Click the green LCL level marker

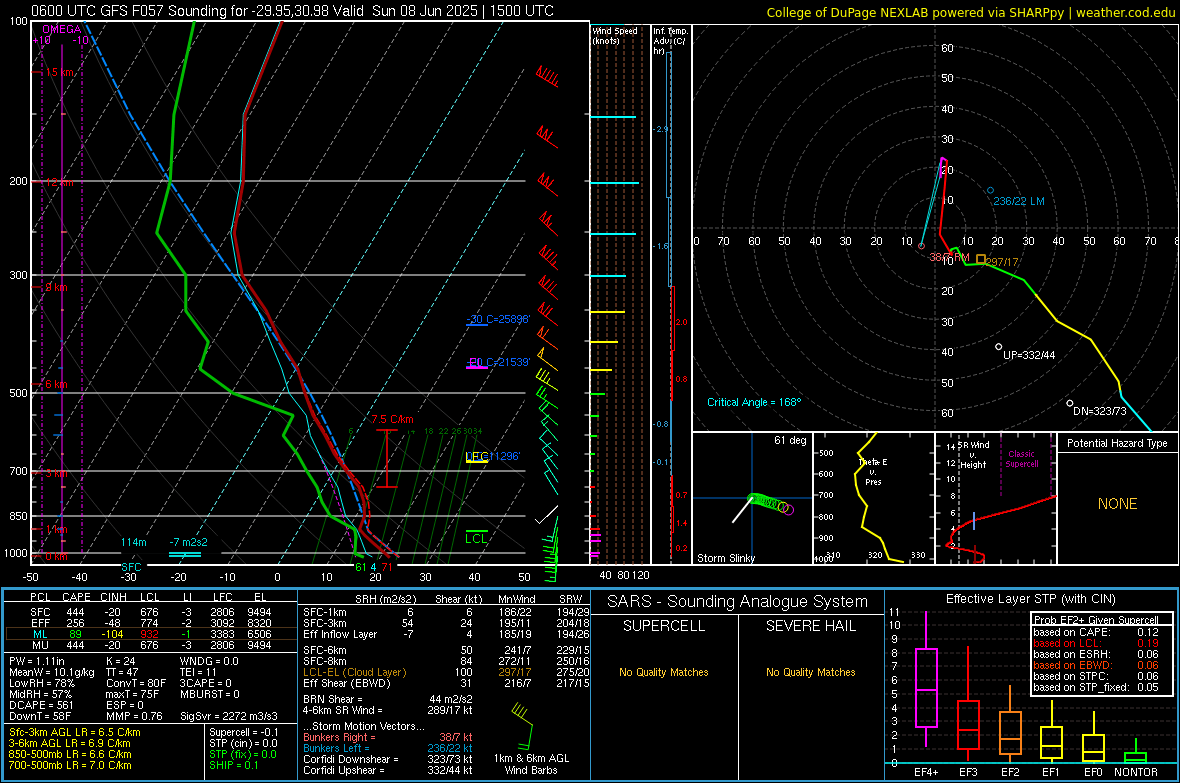tap(476, 538)
